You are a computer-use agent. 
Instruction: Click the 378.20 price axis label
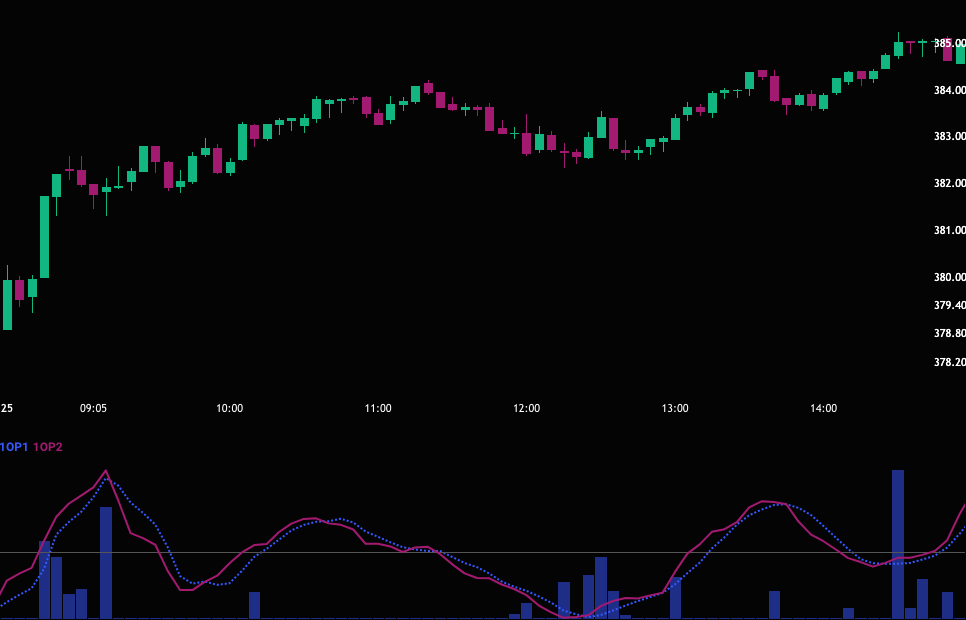950,362
